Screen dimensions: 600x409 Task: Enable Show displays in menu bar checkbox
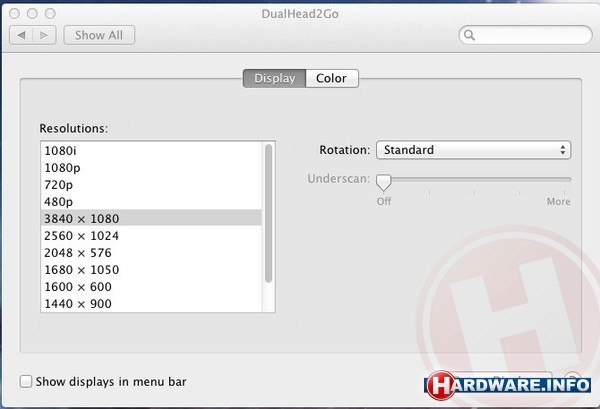click(x=26, y=381)
